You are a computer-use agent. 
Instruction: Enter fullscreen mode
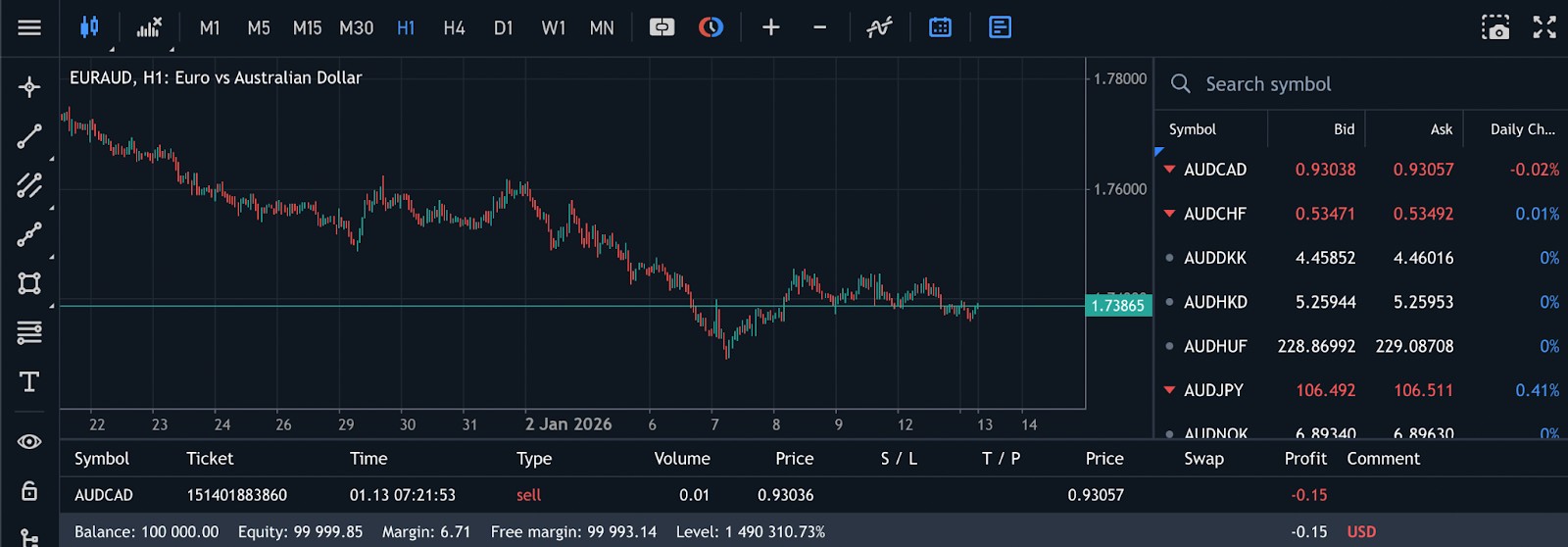(1544, 27)
